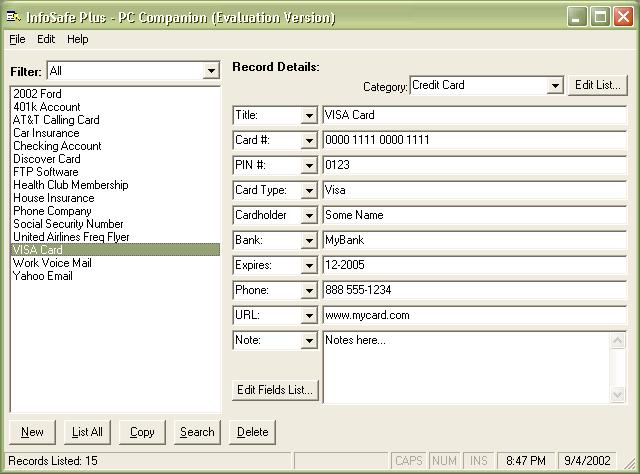Open the Expires field label dropdown
640x474 pixels.
click(x=309, y=266)
